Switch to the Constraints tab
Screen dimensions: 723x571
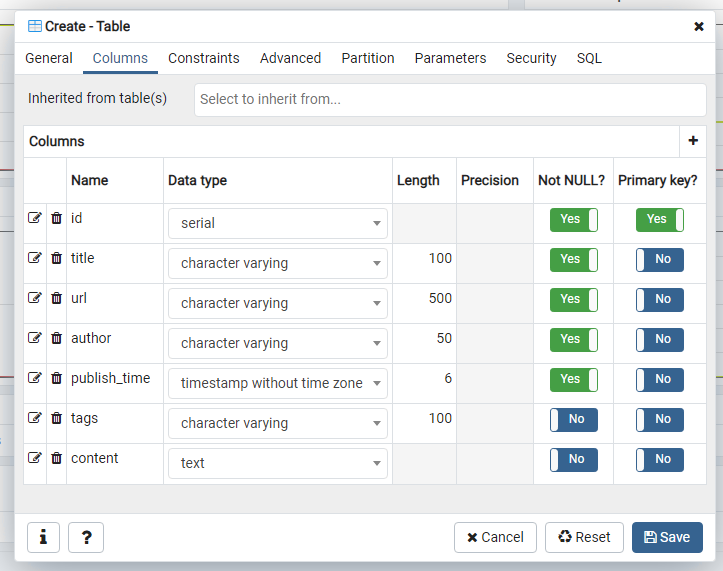pyautogui.click(x=204, y=58)
